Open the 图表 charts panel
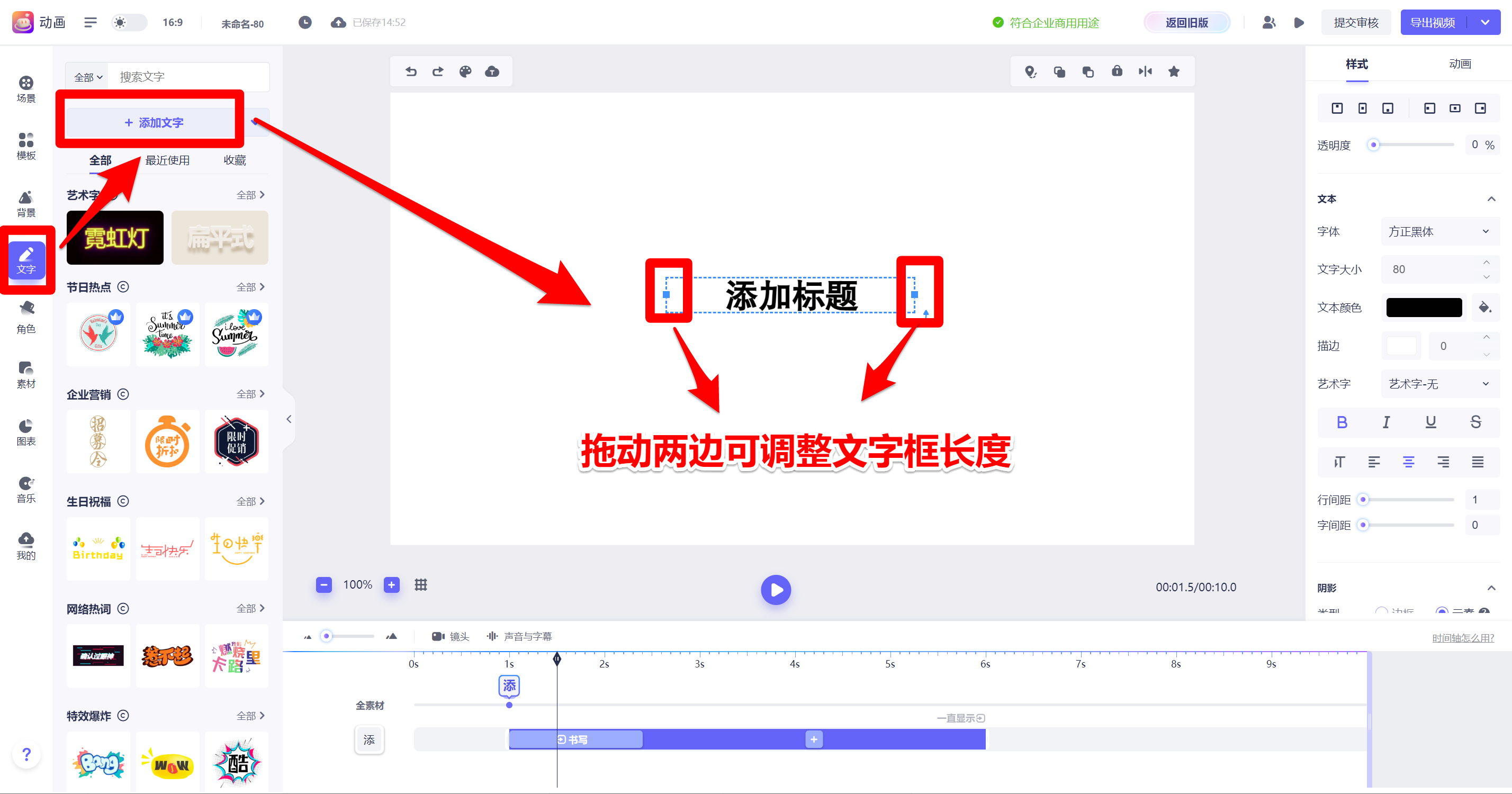The height and width of the screenshot is (794, 1512). point(26,432)
